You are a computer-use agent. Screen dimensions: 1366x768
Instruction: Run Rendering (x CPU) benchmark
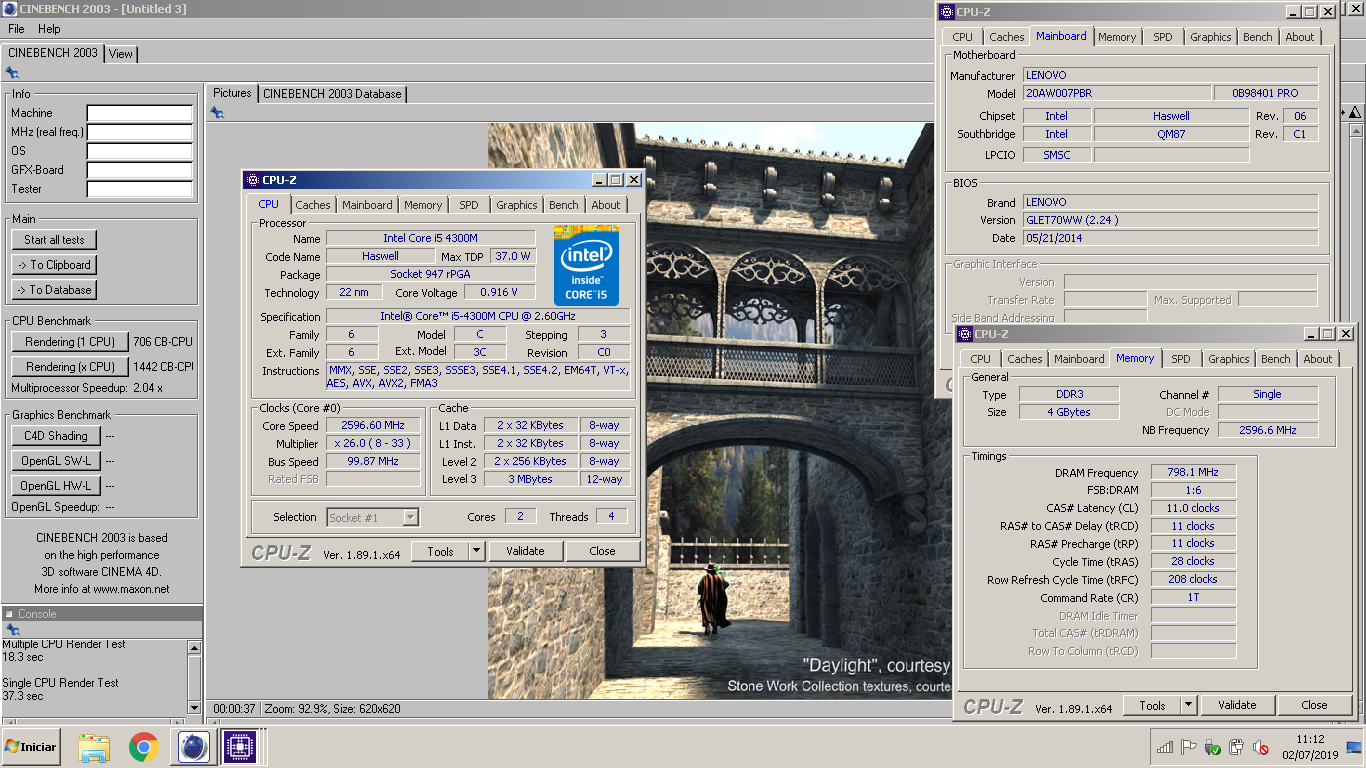click(x=70, y=367)
